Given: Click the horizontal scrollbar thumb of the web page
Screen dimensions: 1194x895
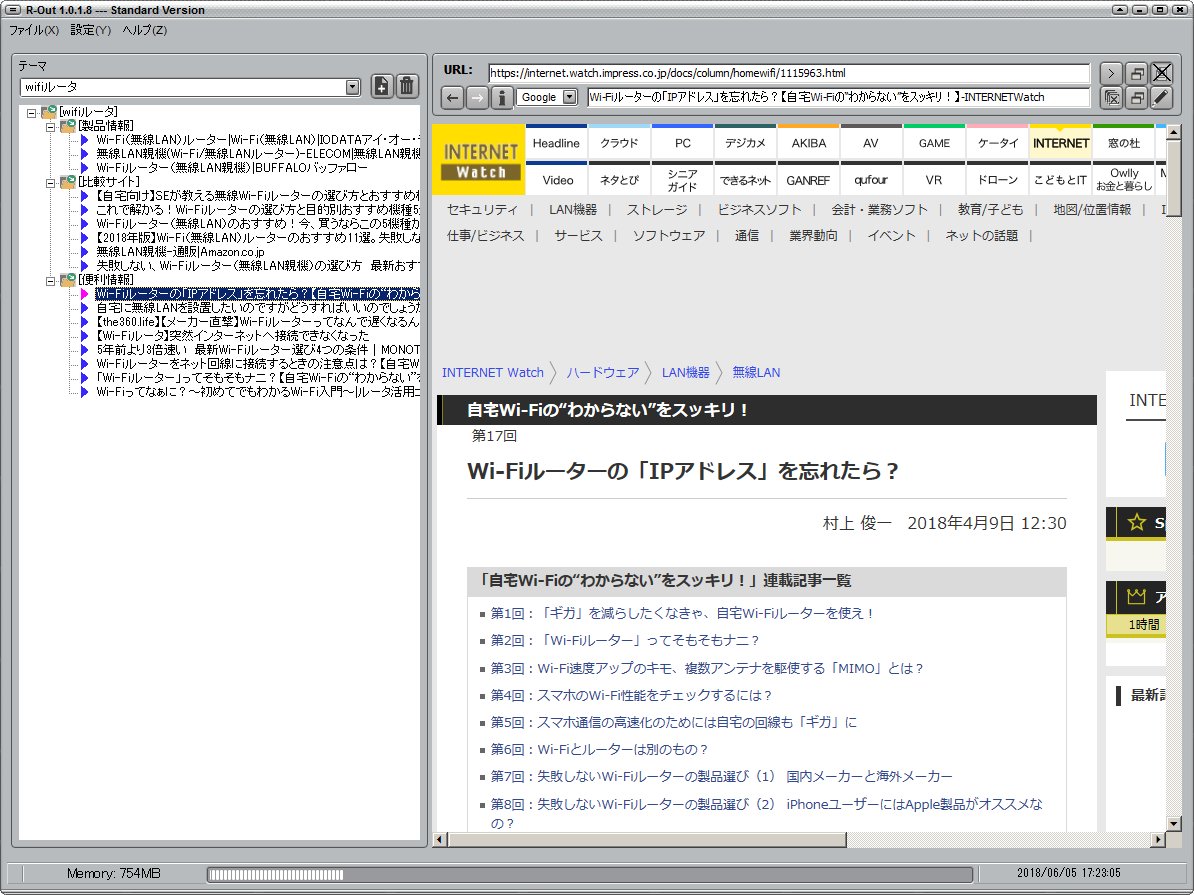Looking at the screenshot, I should (x=647, y=839).
